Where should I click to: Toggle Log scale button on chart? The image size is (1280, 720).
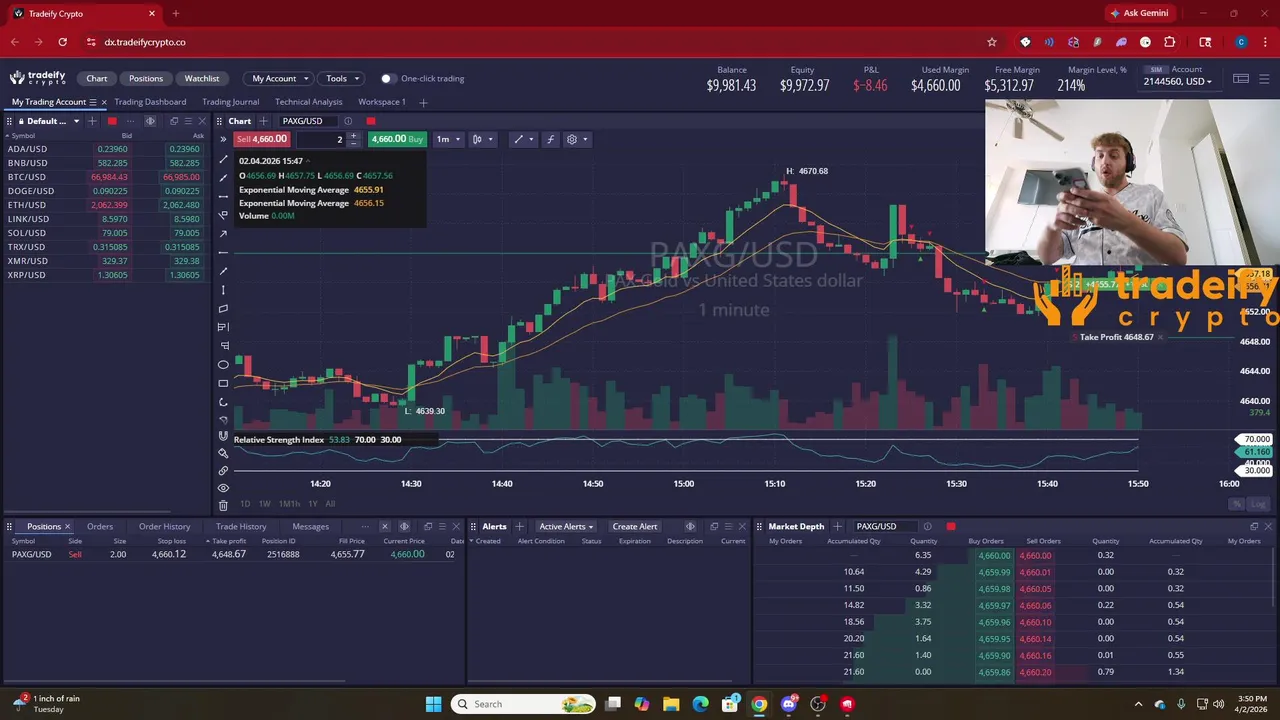pos(1259,504)
